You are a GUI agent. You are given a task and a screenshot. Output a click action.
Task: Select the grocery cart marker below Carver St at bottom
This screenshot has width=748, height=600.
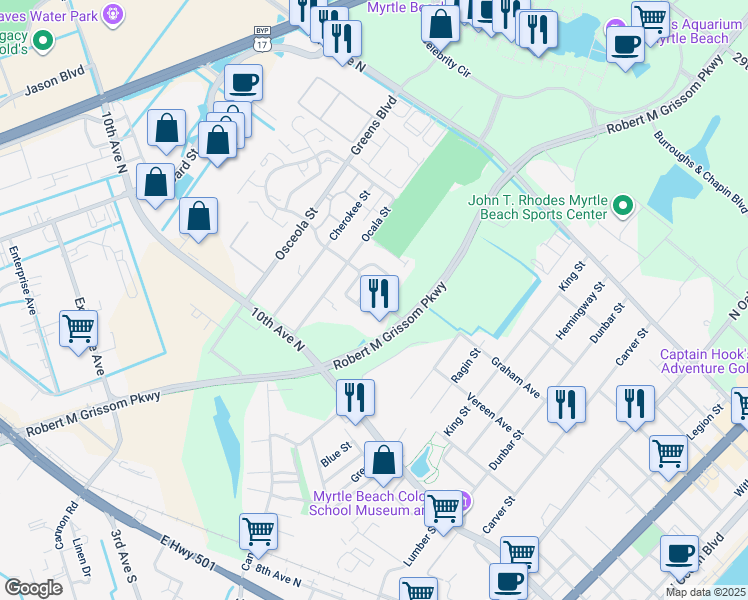point(519,554)
